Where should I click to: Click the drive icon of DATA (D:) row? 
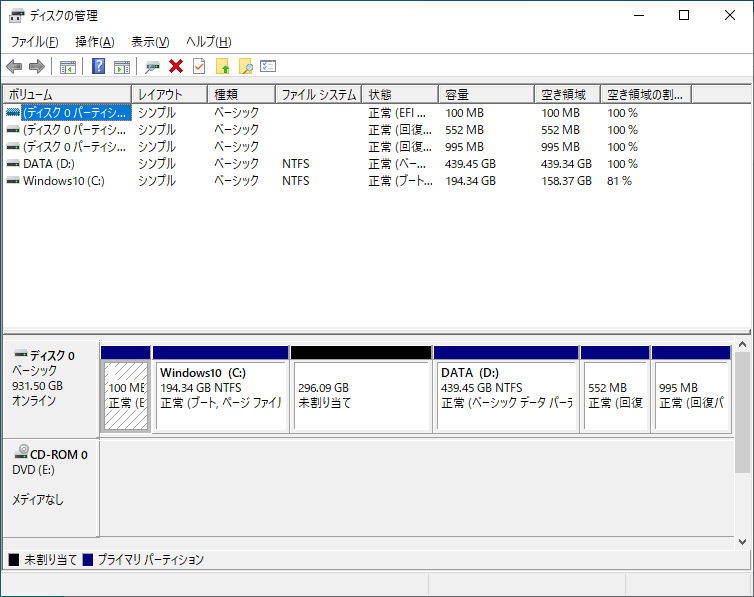point(13,164)
